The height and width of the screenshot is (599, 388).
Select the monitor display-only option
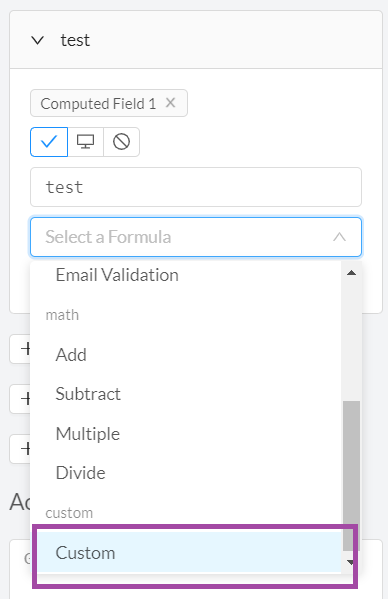point(86,142)
